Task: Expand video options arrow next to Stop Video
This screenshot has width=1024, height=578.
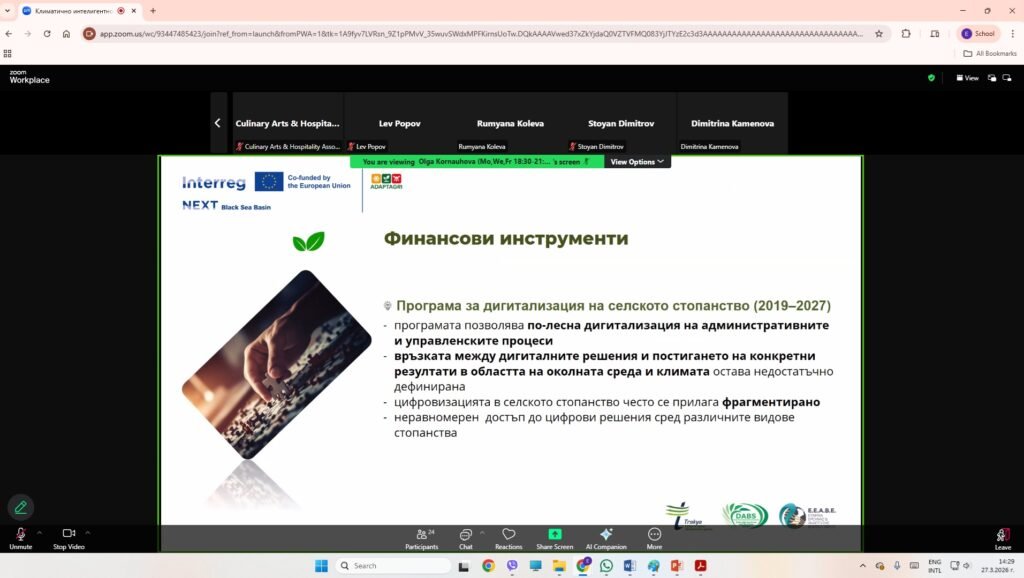Action: 88,532
